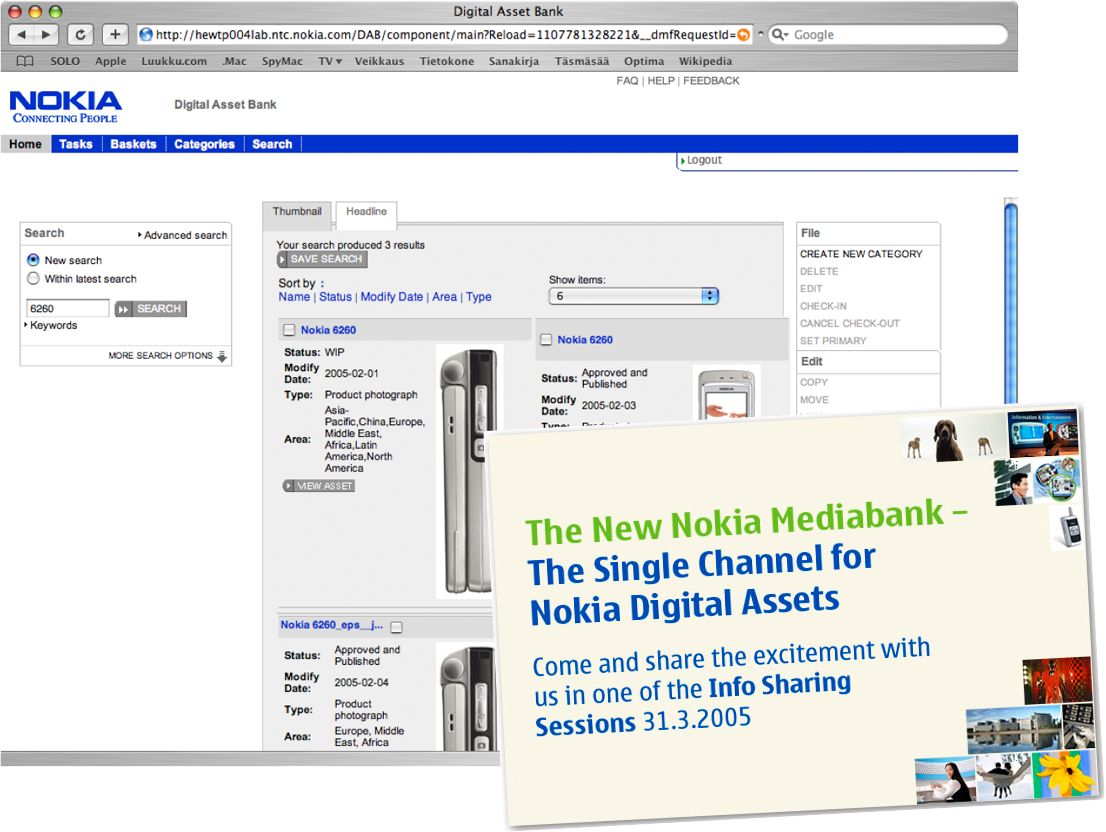Click View Asset for Nokia 6260

click(x=319, y=486)
